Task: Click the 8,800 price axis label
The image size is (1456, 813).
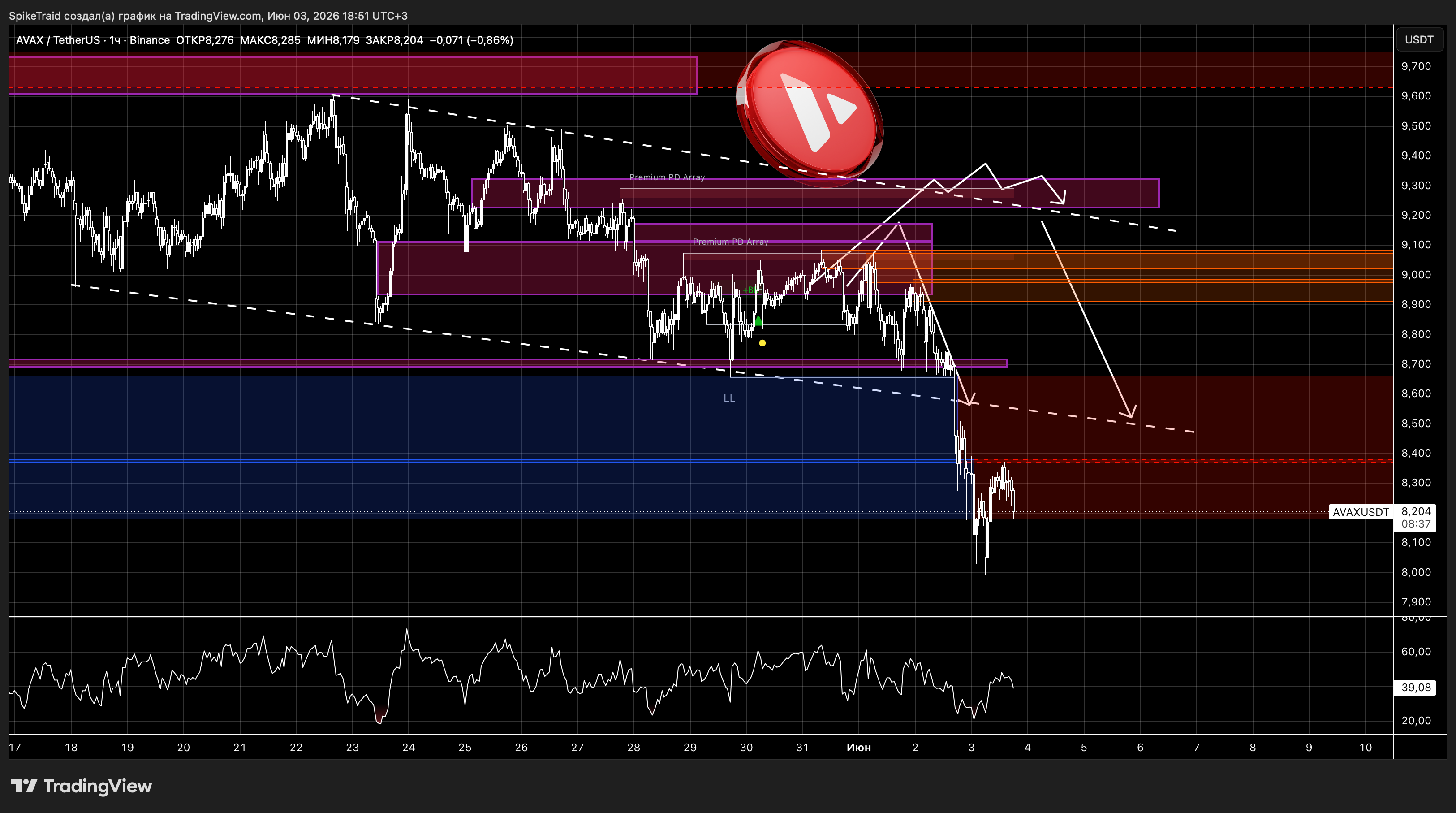Action: coord(1416,334)
